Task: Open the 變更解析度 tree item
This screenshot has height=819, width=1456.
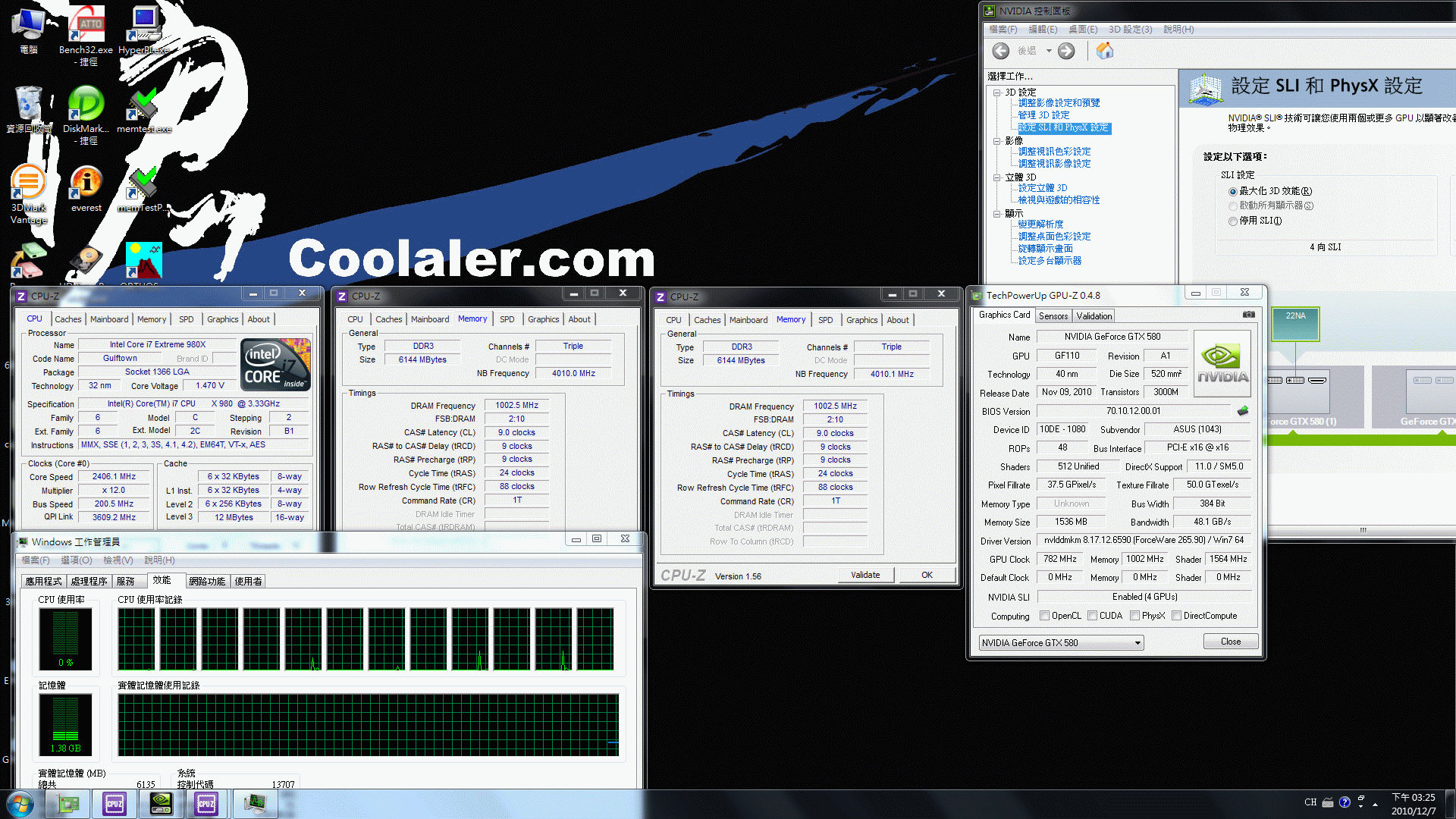Action: click(x=1040, y=224)
